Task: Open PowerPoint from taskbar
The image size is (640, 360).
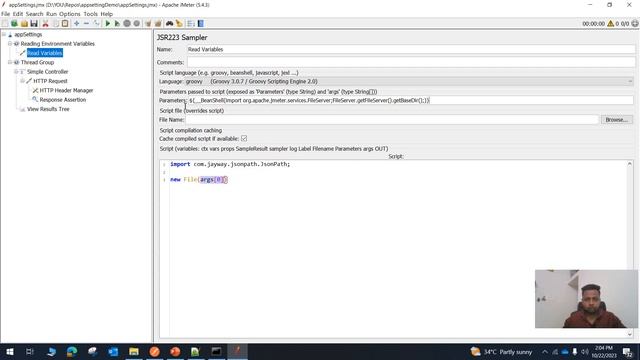Action: [175, 351]
